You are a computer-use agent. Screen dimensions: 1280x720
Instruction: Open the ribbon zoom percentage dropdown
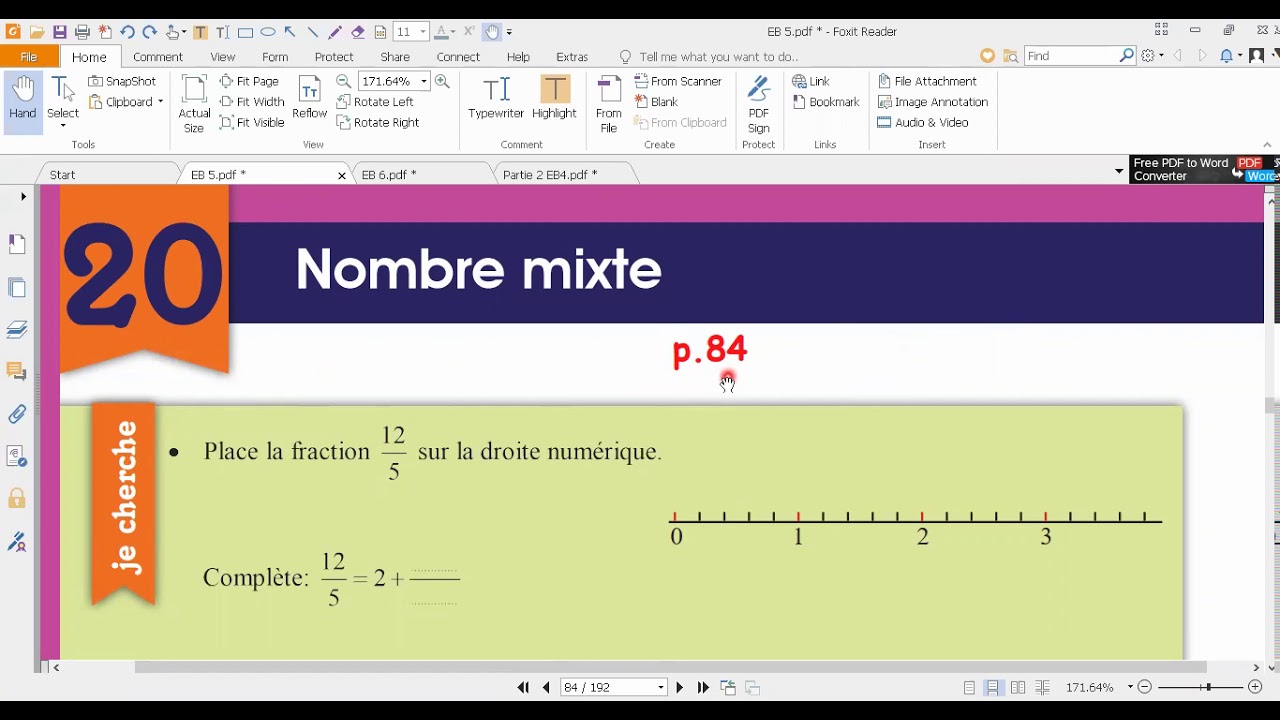tap(424, 81)
